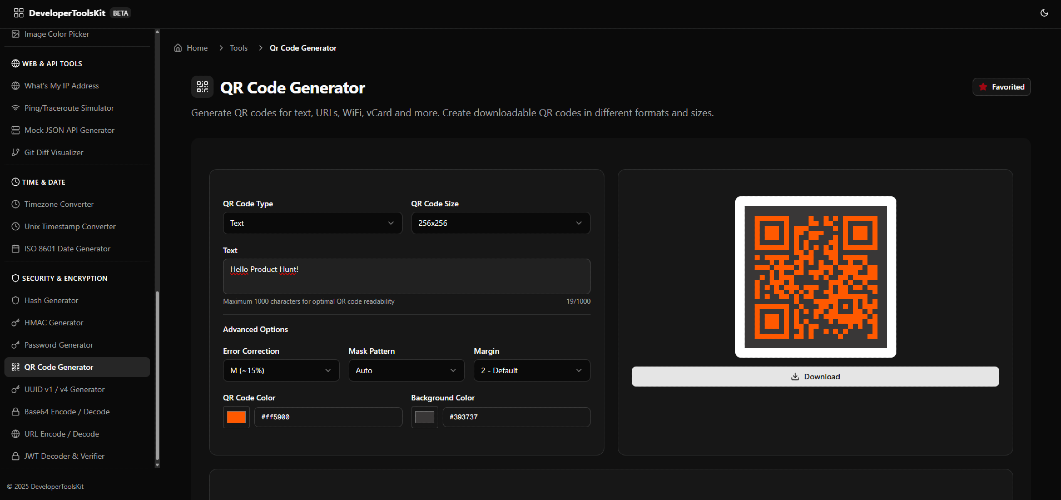The image size is (1061, 500).
Task: Click the Download button
Action: (x=815, y=377)
